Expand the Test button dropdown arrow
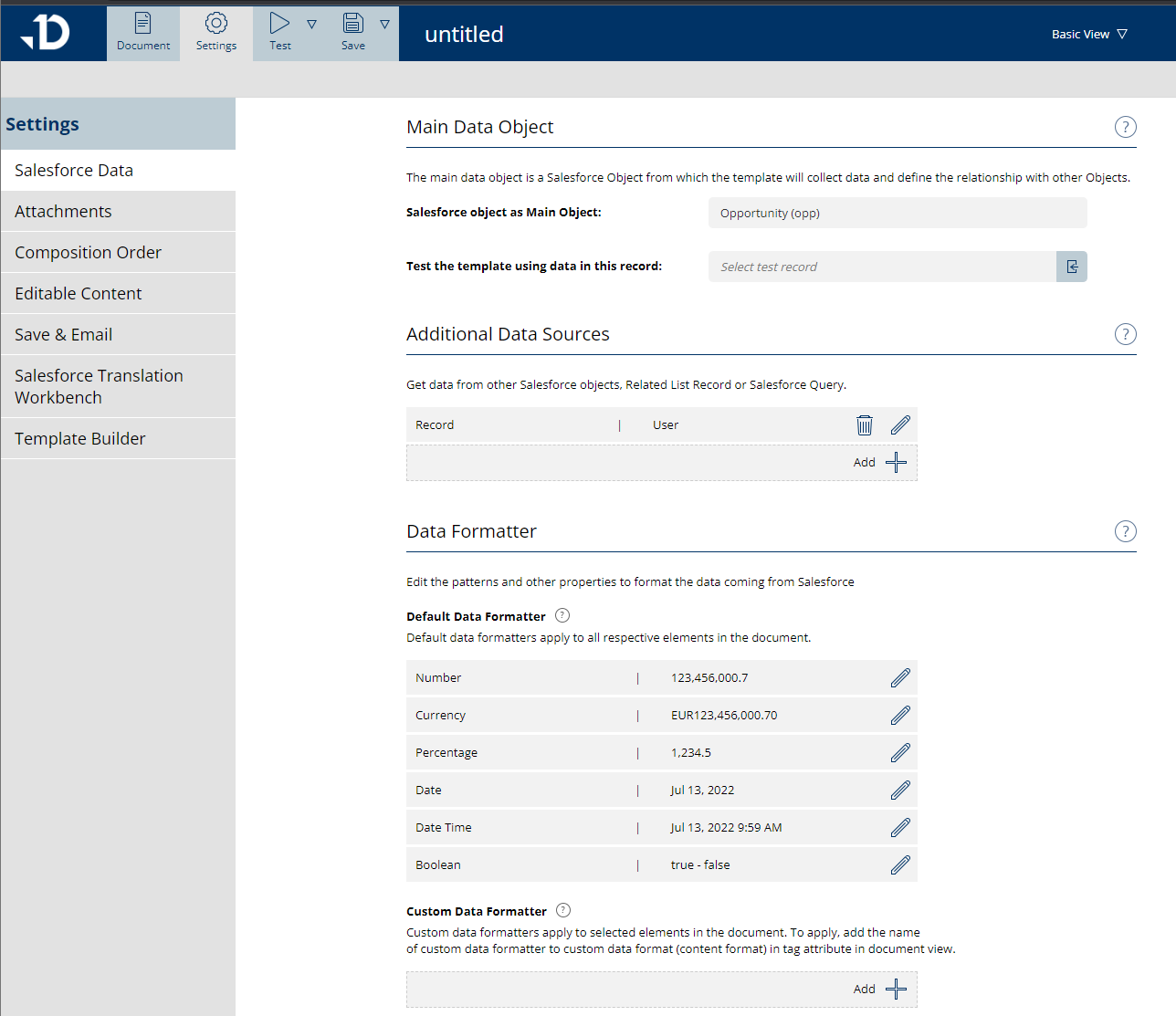This screenshot has width=1176, height=1016. pos(312,25)
